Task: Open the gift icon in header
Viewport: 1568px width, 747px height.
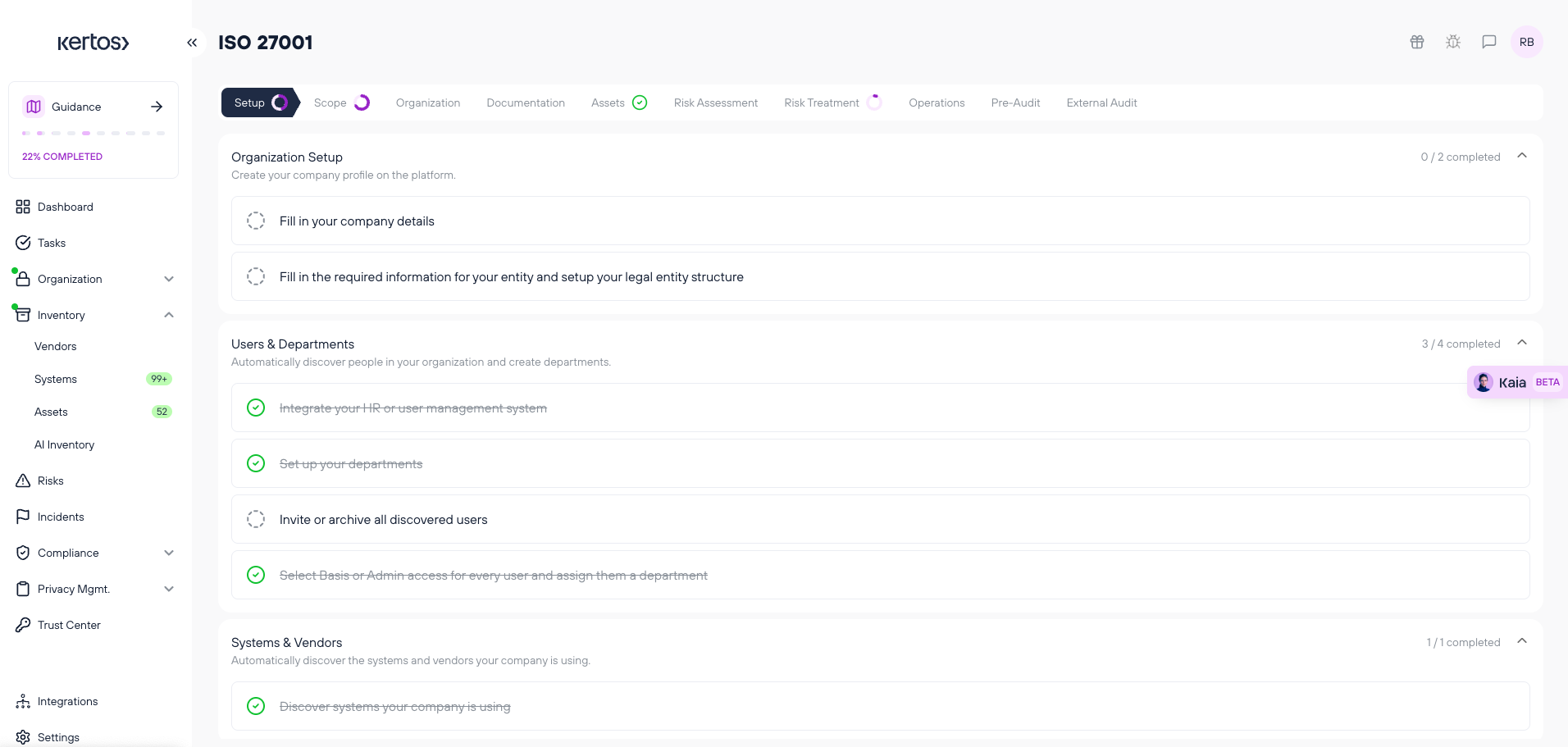Action: click(1417, 42)
